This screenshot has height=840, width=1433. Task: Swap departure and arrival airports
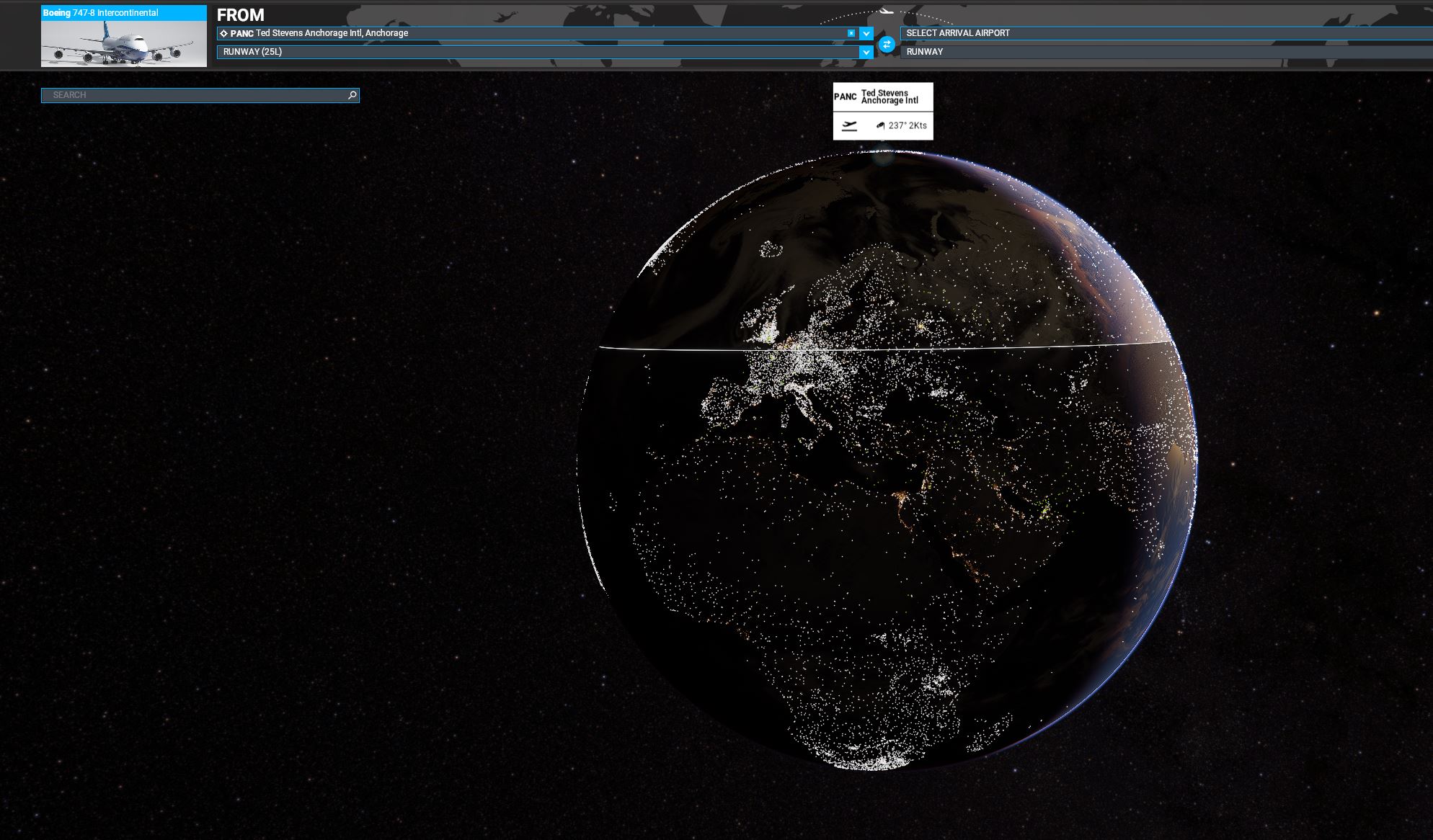tap(887, 45)
